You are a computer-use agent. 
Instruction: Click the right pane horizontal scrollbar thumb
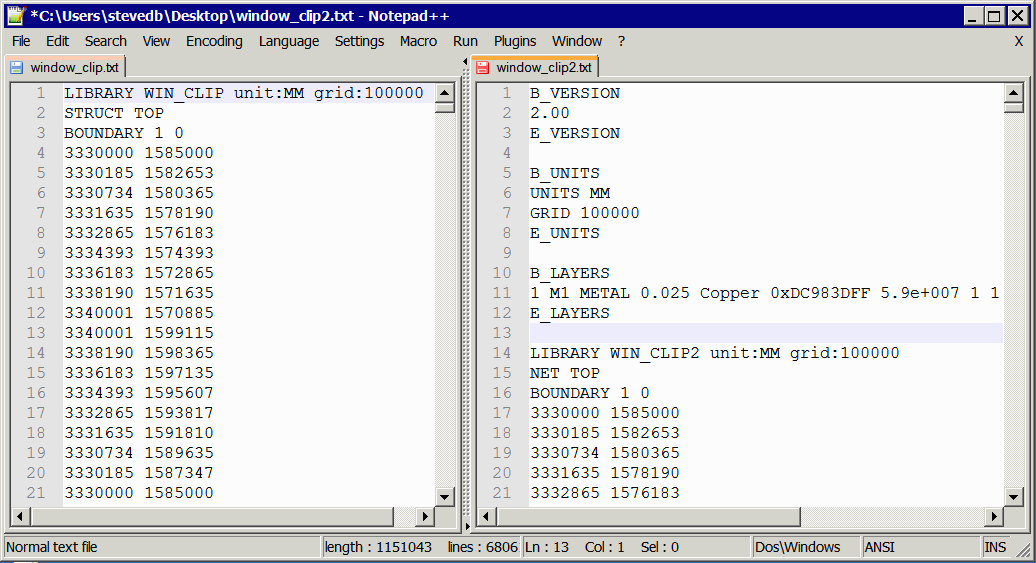pyautogui.click(x=648, y=516)
